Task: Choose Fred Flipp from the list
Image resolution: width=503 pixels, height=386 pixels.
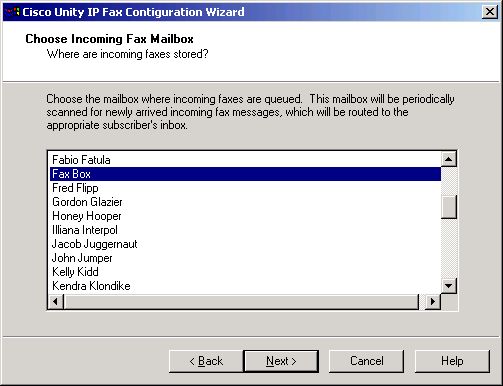Action: tap(245, 188)
